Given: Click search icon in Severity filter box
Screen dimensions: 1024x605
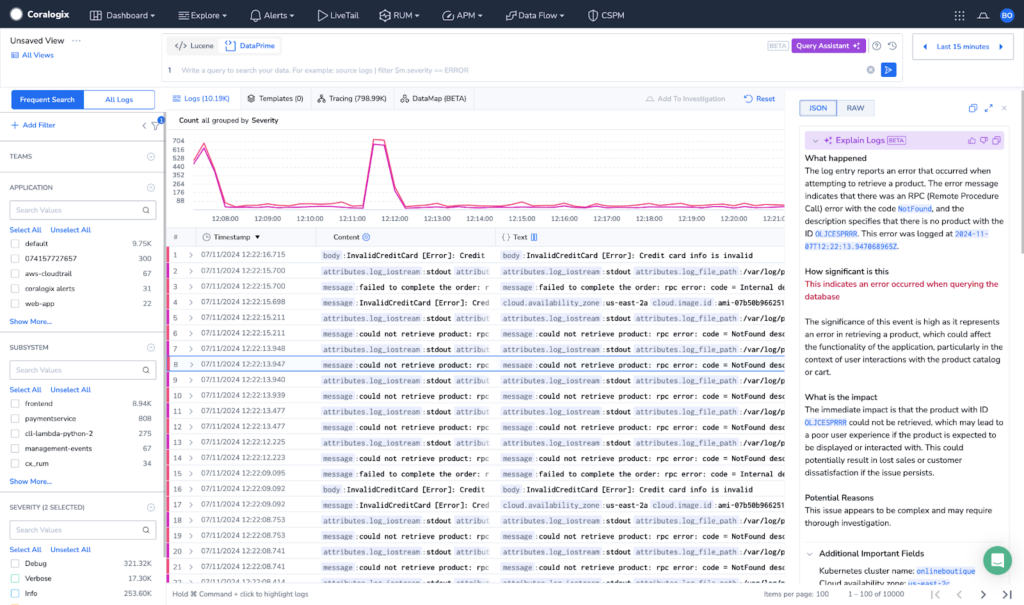Looking at the screenshot, I should (146, 530).
